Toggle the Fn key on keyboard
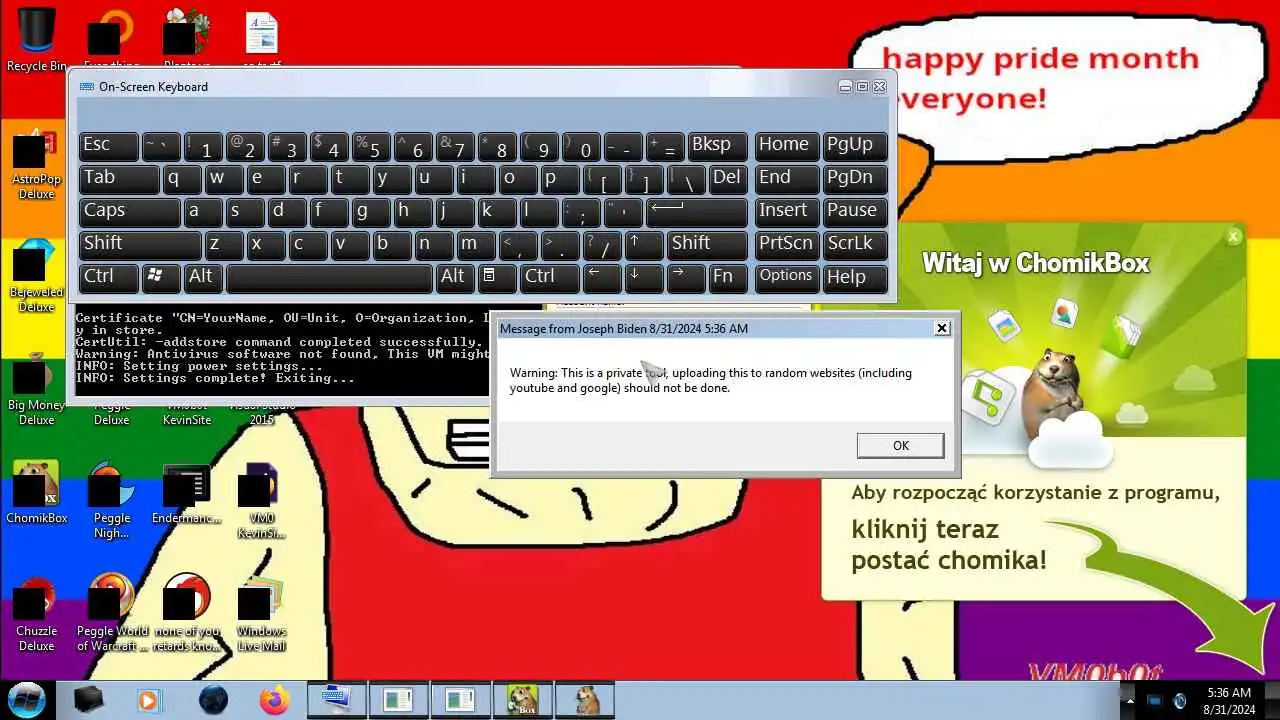This screenshot has height=720, width=1280. (728, 277)
